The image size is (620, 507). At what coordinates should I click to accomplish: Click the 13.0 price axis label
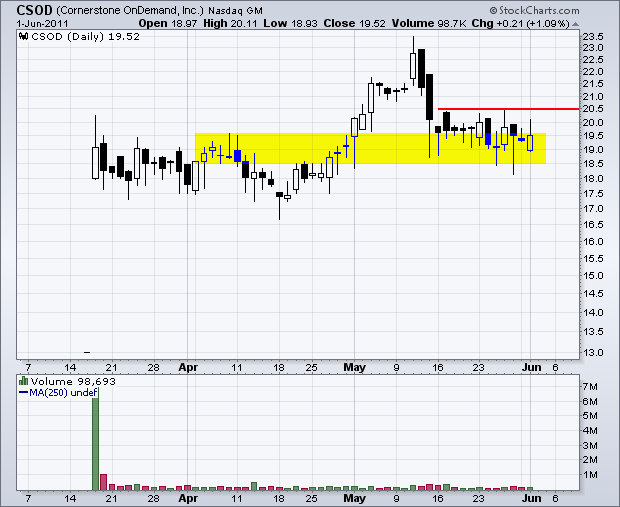click(x=593, y=352)
